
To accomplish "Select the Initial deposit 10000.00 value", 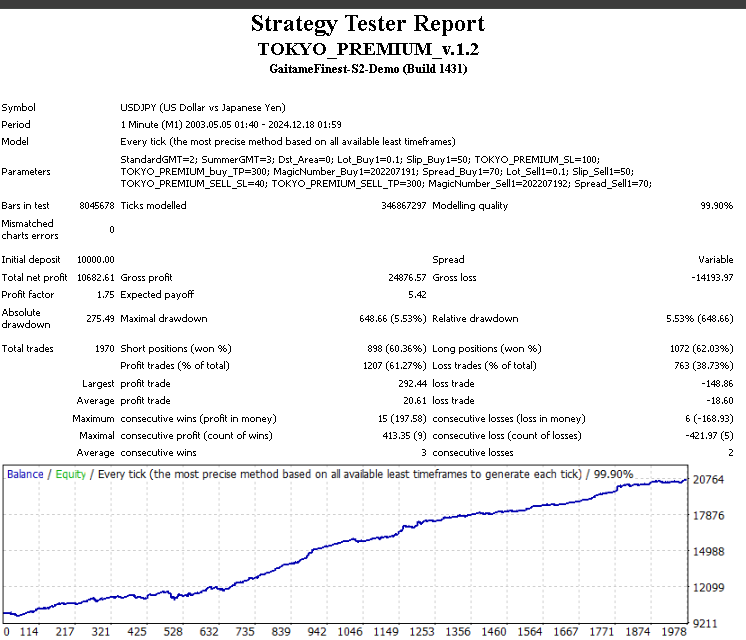I will tap(96, 259).
